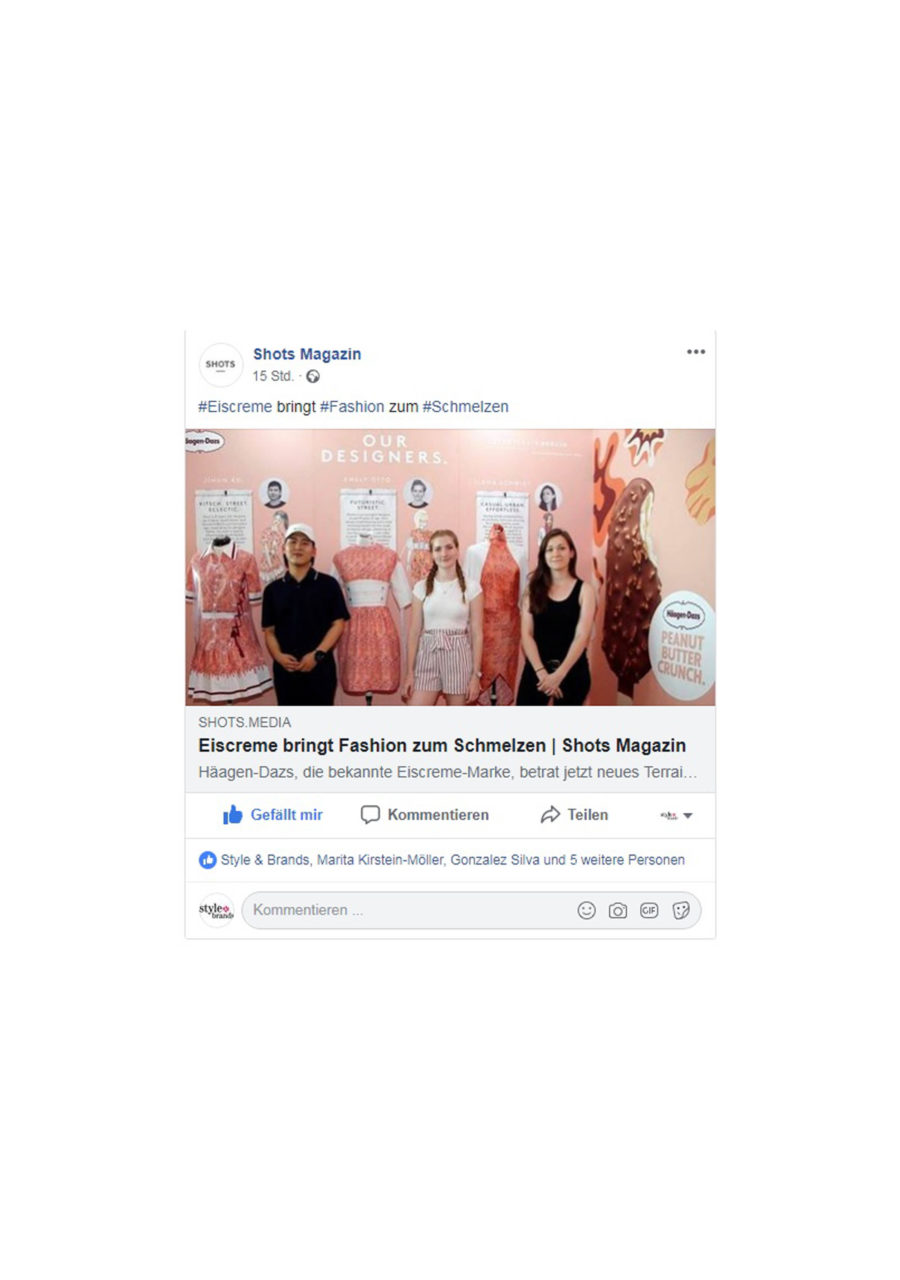Click the Shots Magazin profile picture
900x1280 pixels.
pos(221,365)
